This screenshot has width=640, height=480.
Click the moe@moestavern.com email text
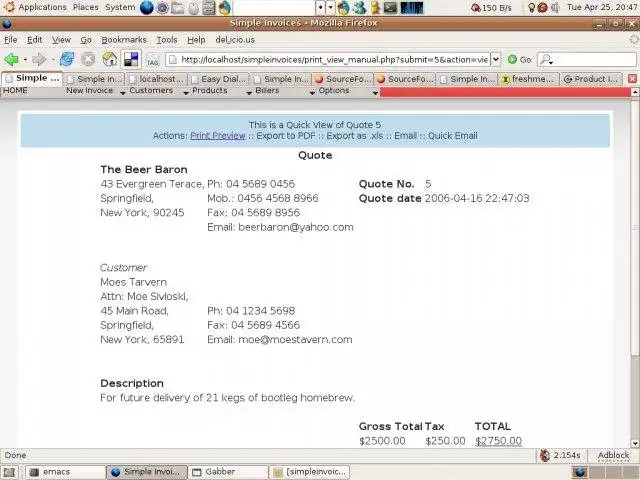click(x=295, y=340)
